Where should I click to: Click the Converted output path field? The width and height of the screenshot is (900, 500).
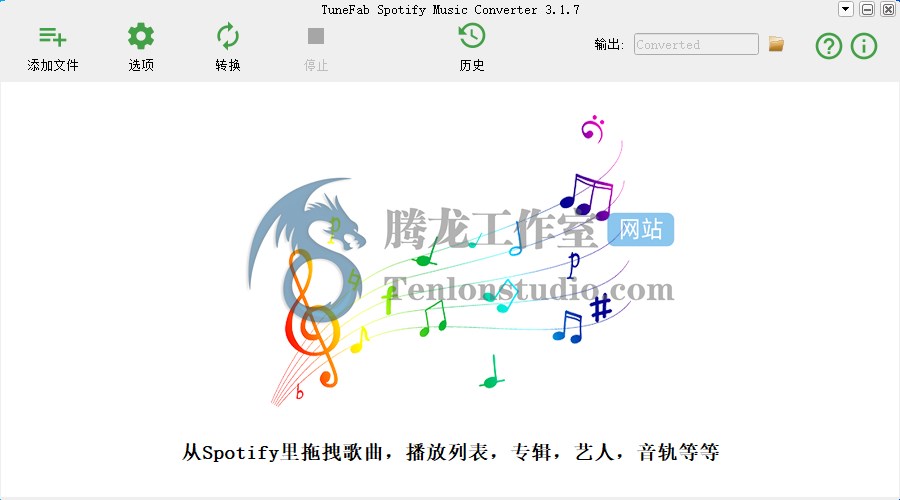point(696,44)
